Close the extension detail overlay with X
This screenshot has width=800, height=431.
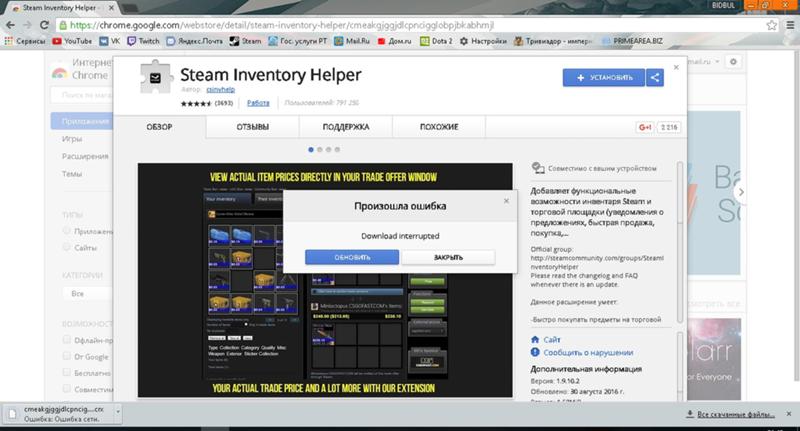tap(676, 67)
